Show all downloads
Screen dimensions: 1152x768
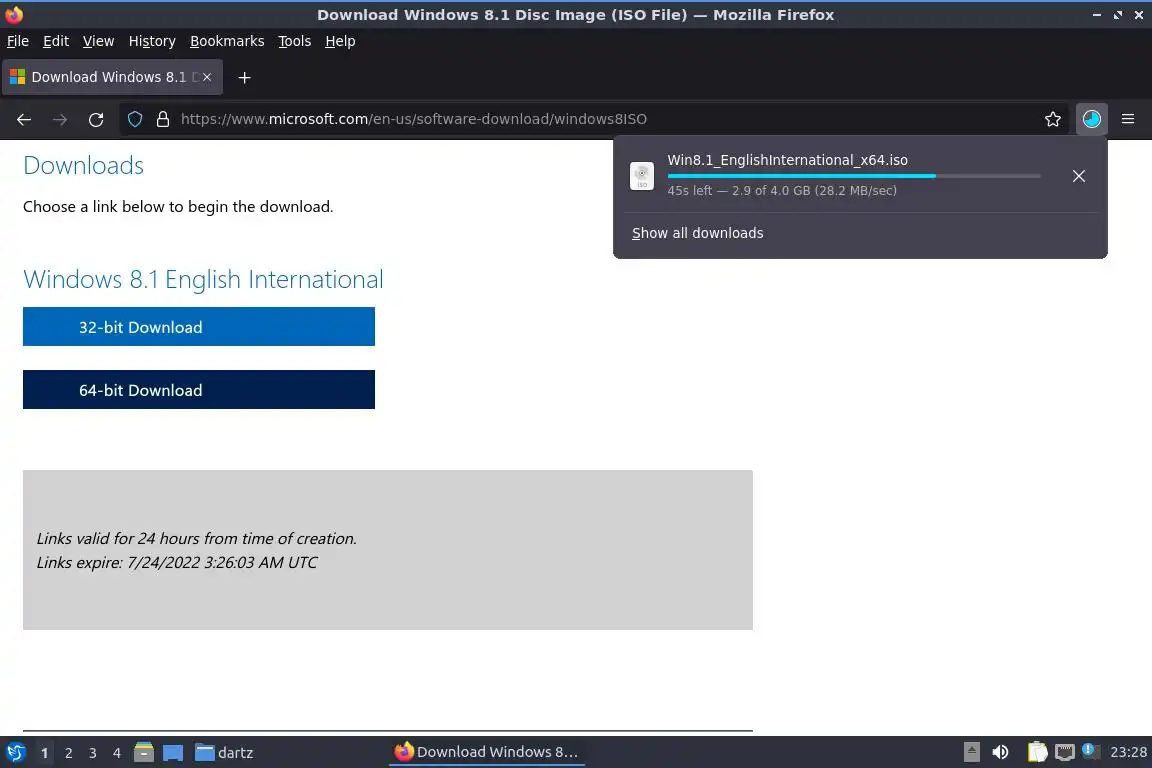pos(697,233)
